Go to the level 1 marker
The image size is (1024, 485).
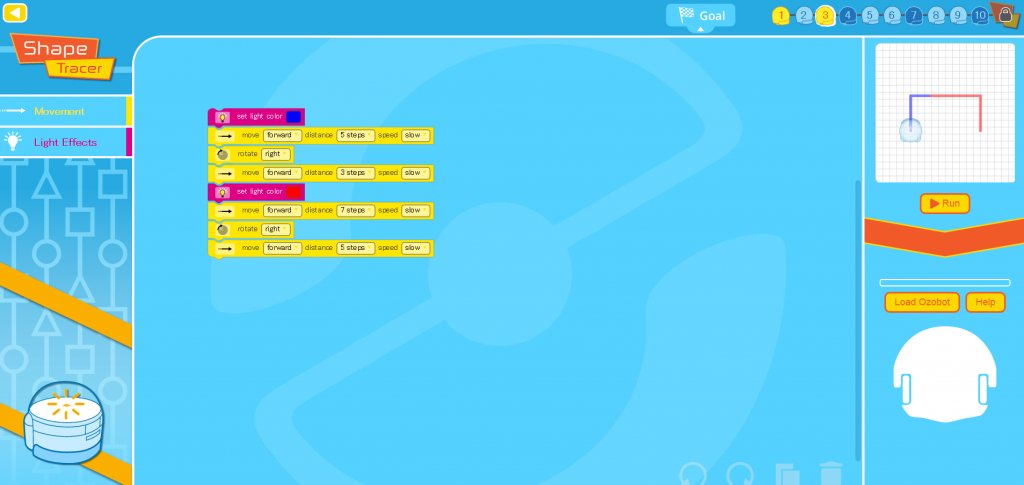tap(781, 15)
